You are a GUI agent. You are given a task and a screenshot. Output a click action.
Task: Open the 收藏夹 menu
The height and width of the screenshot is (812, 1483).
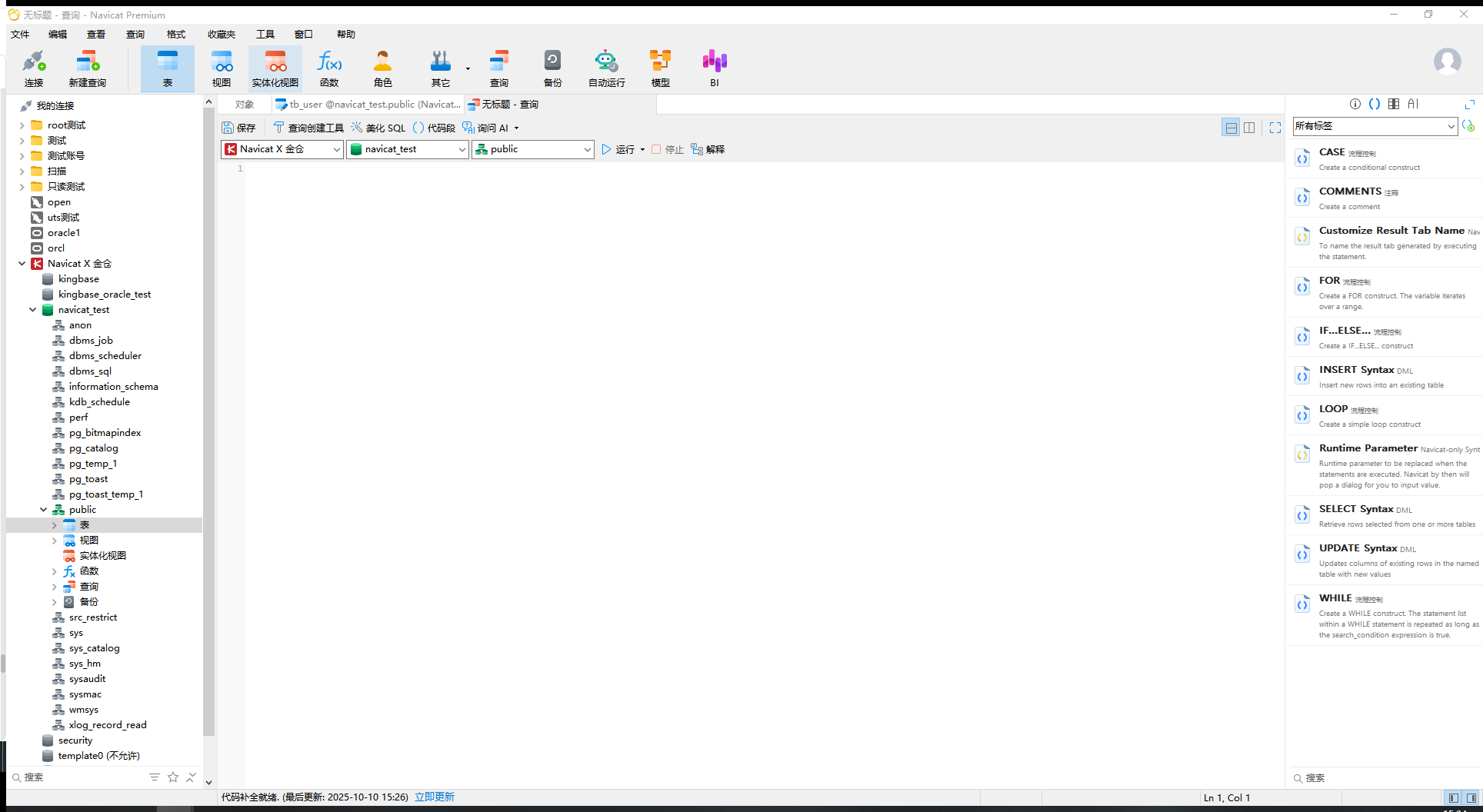(x=222, y=34)
